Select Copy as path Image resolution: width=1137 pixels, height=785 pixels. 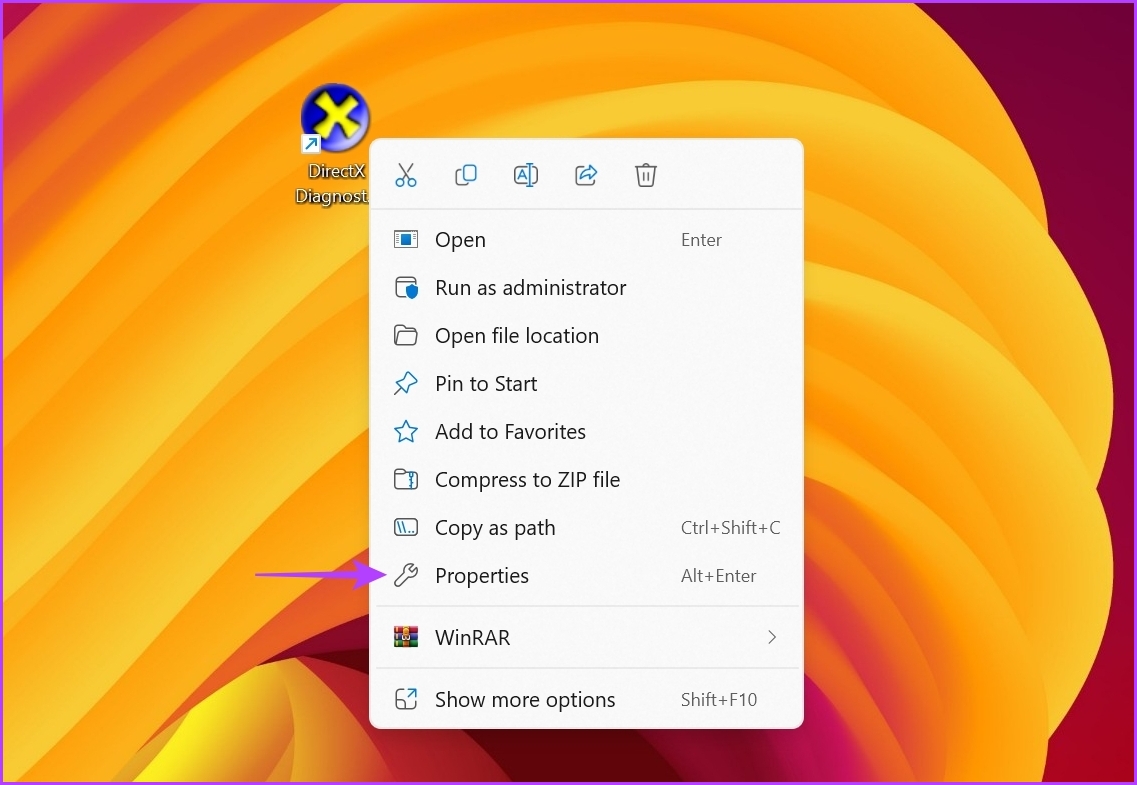click(x=586, y=527)
